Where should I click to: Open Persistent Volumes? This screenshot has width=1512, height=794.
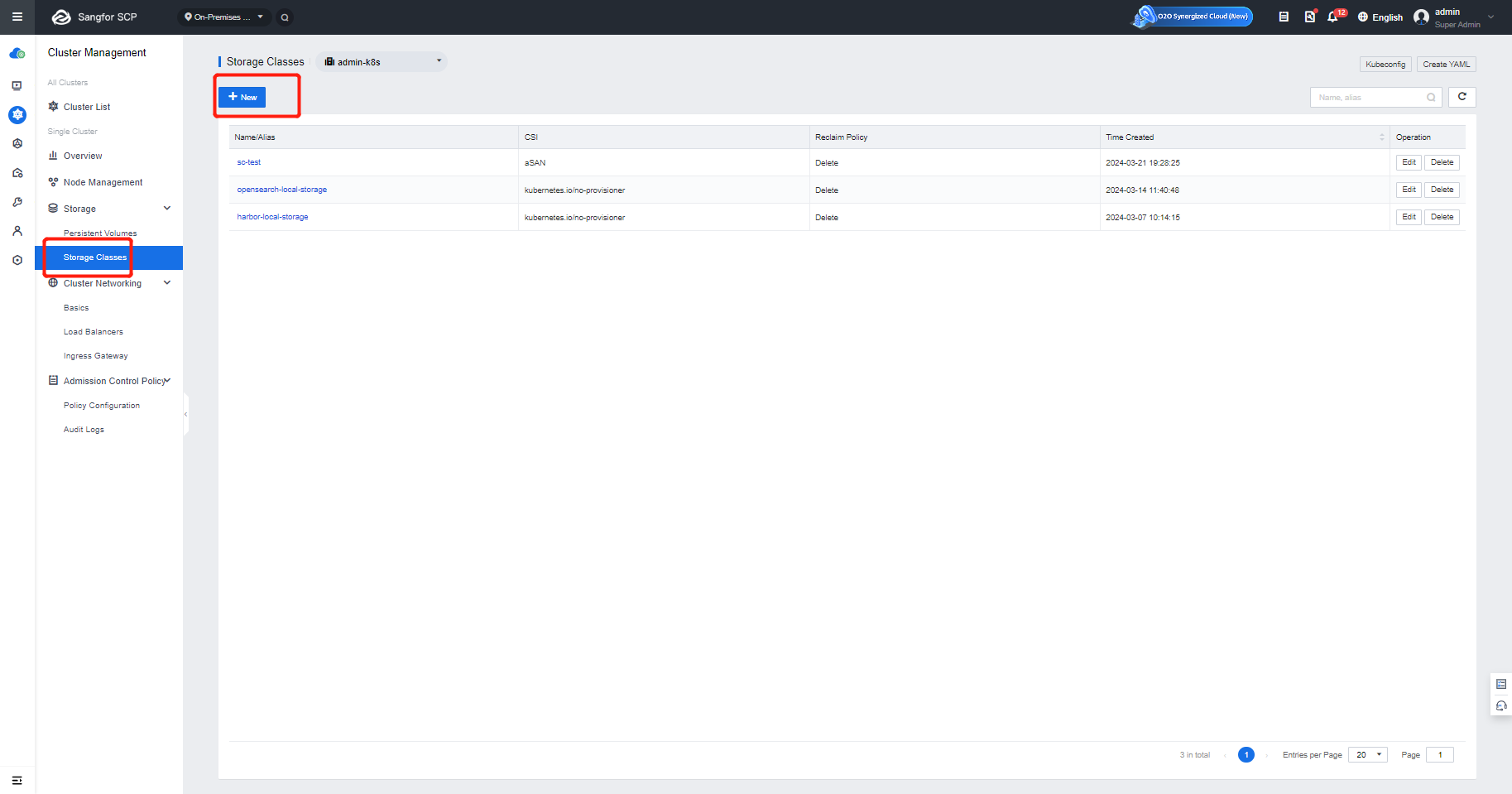click(100, 233)
